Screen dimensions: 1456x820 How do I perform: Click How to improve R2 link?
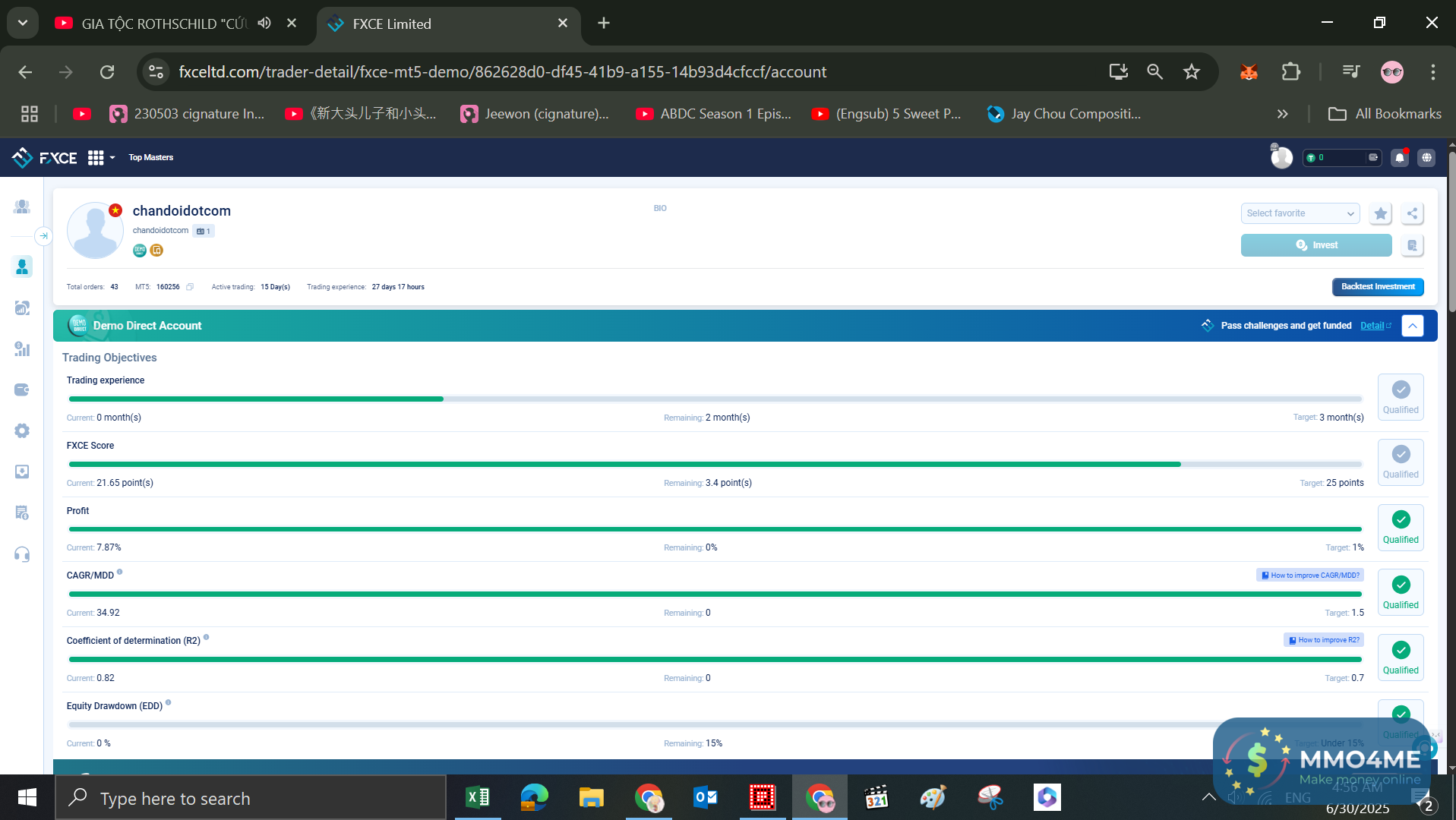click(x=1324, y=640)
